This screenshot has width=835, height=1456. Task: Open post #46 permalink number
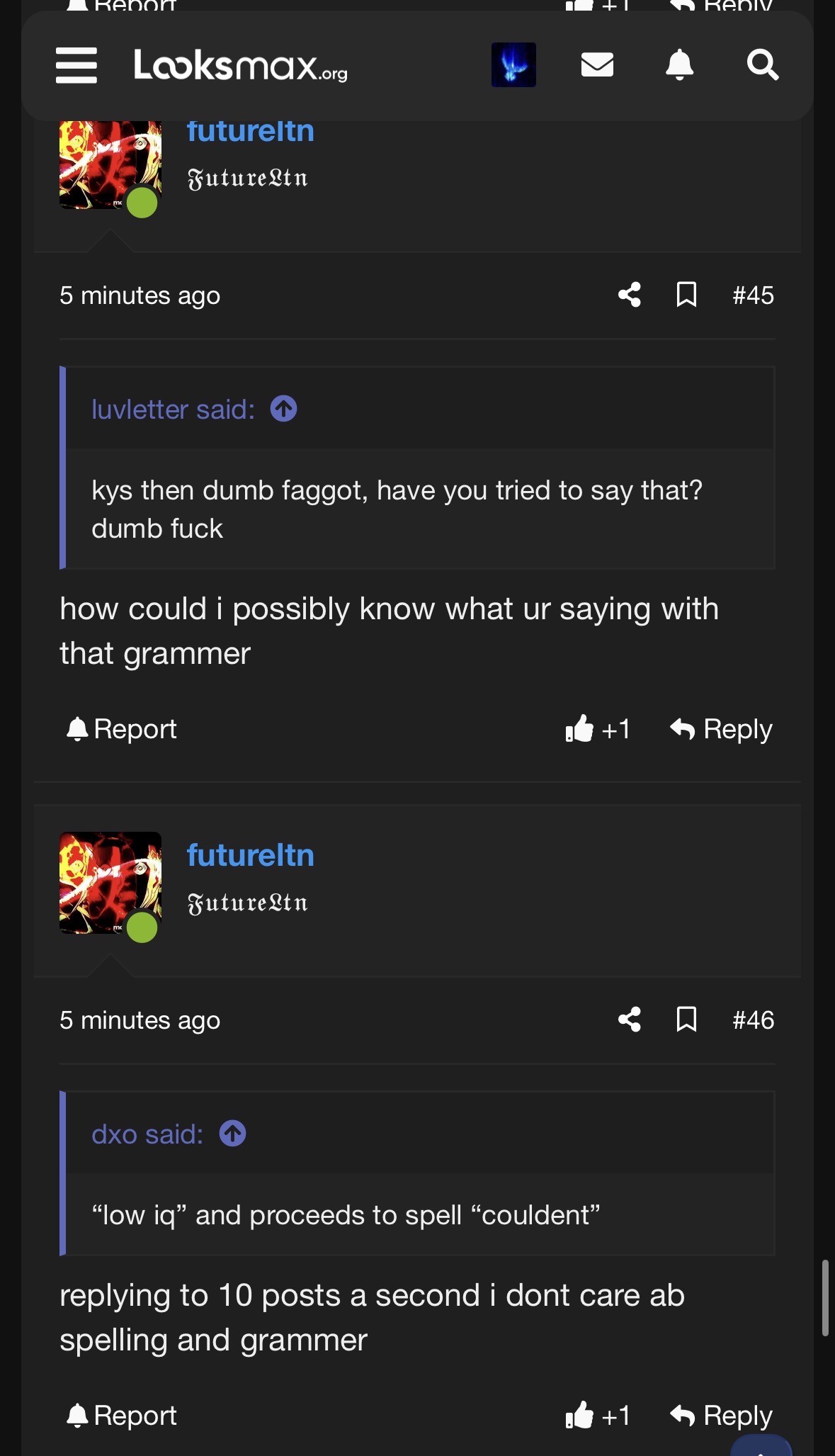click(754, 1020)
